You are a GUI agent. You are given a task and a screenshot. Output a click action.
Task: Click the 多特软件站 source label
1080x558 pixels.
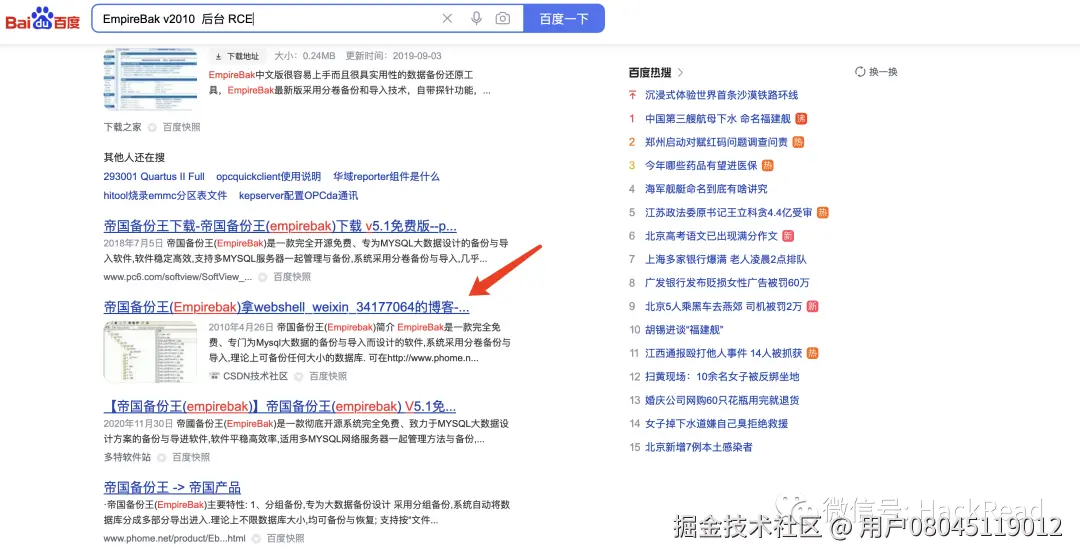tap(127, 457)
